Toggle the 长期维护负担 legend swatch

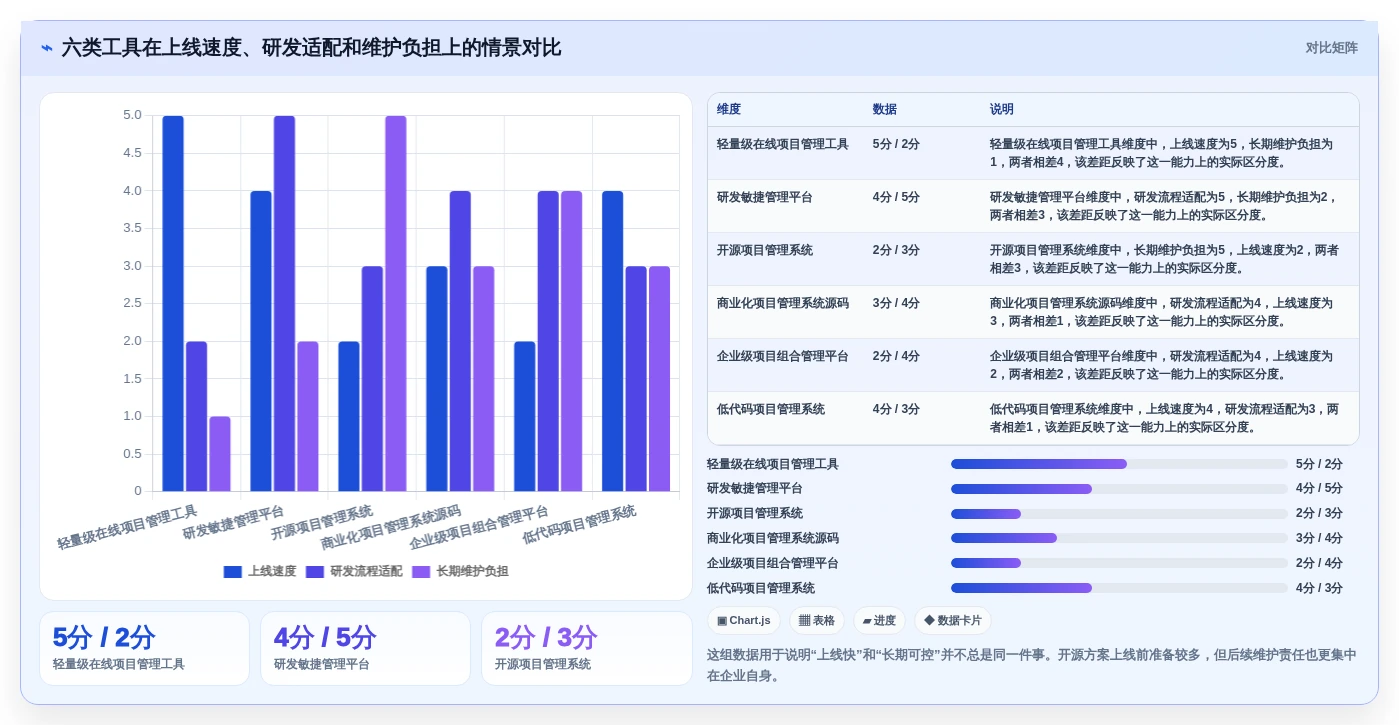pos(421,572)
